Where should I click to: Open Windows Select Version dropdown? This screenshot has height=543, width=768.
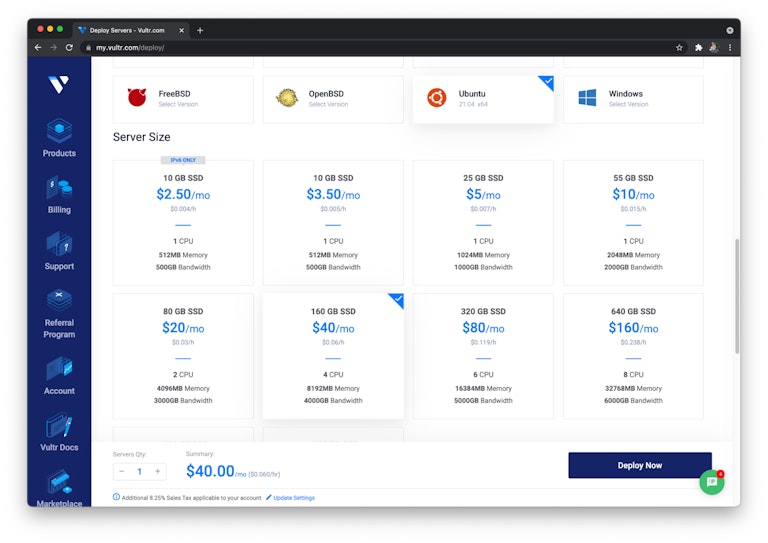[628, 104]
